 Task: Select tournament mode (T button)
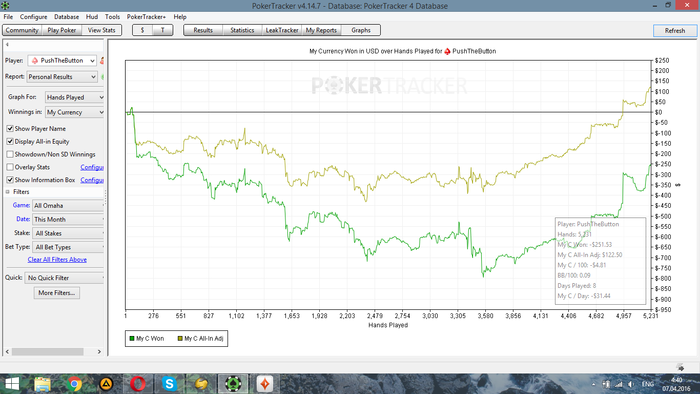tap(162, 30)
